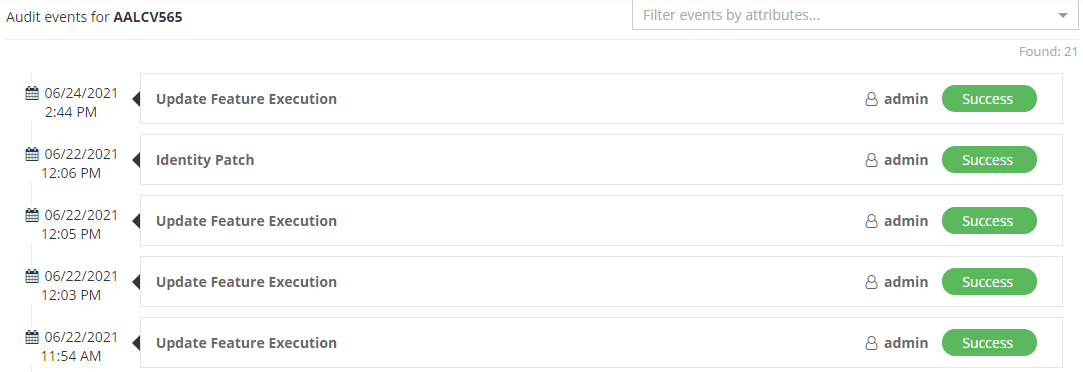
Task: Click calendar icon beside 11:54 AM event
Action: (x=32, y=337)
